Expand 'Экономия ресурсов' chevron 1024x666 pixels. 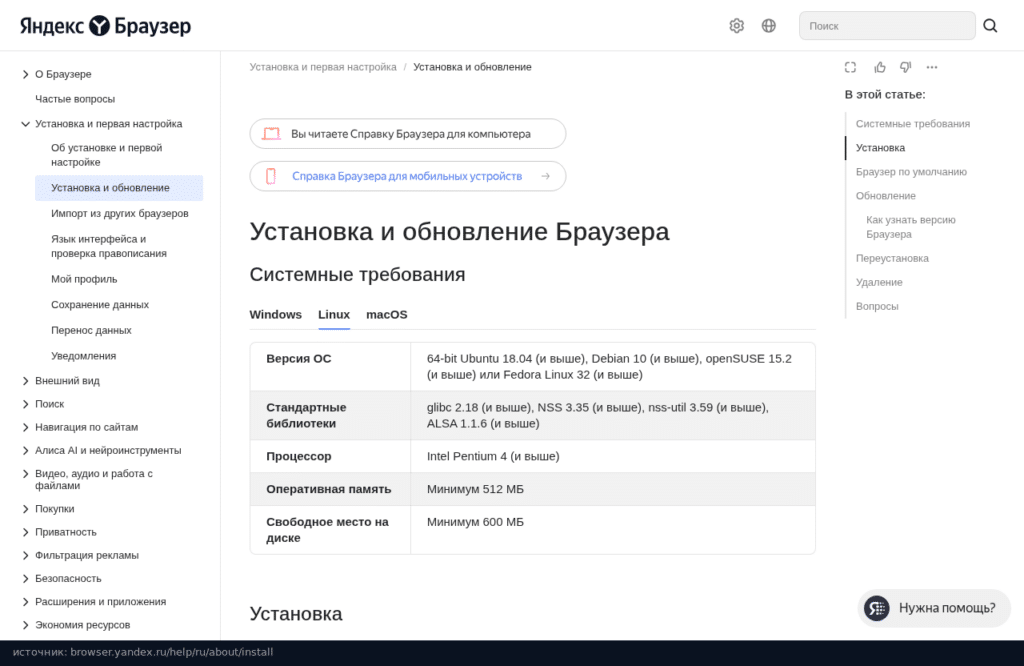[25, 625]
